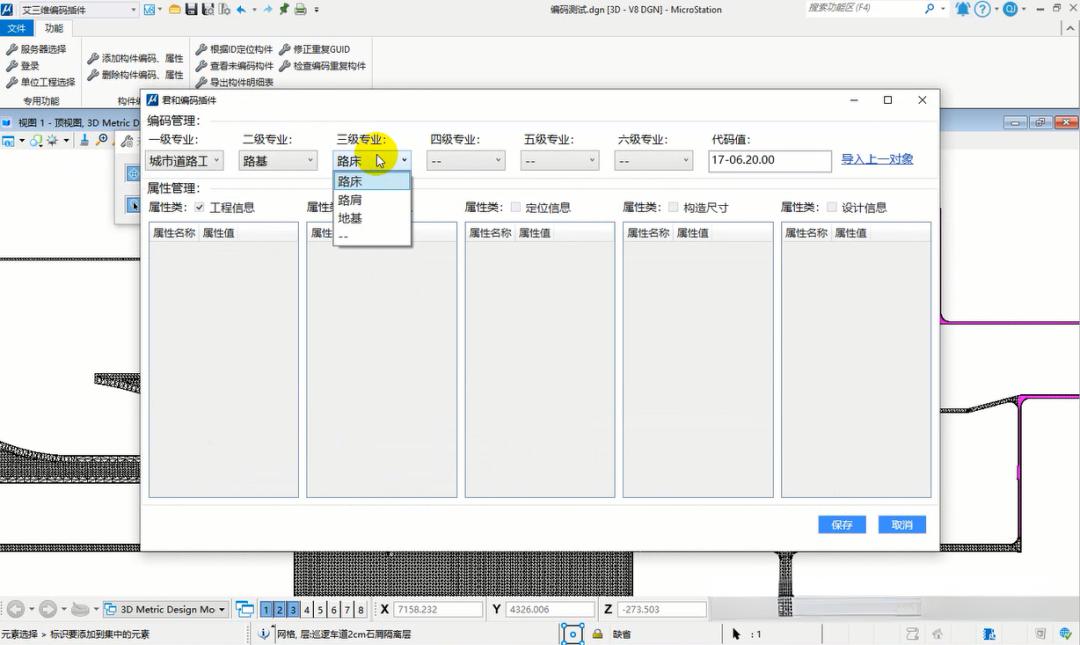The height and width of the screenshot is (645, 1080).
Task: Click 添加构件编码、属性 tool
Action: pos(135,58)
